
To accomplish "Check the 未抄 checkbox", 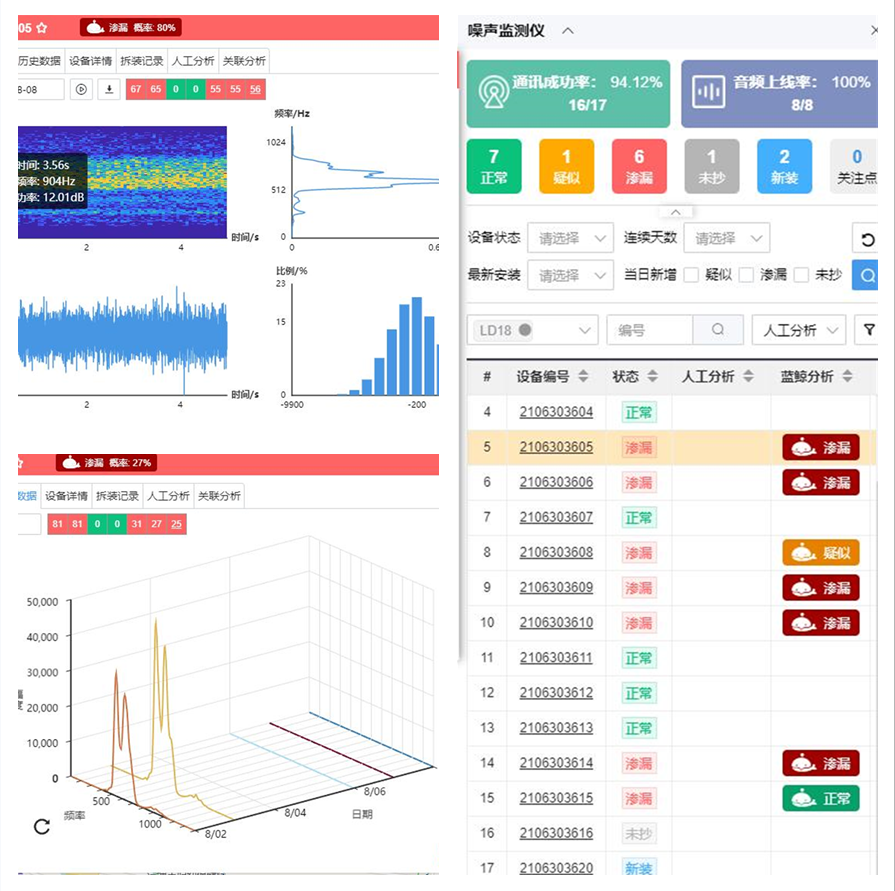I will pyautogui.click(x=800, y=275).
